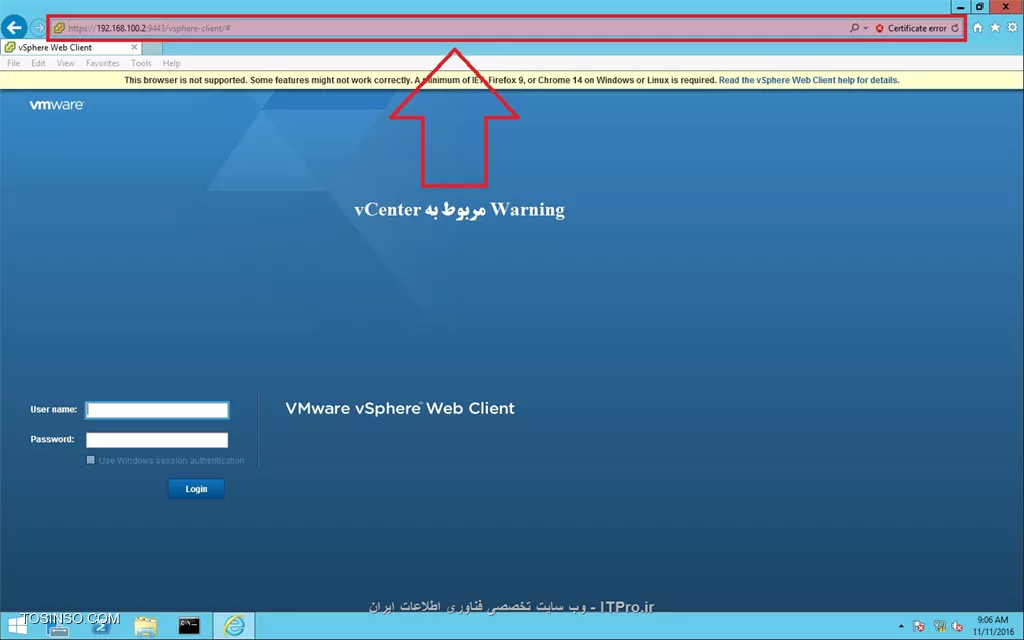Click the page icon in address bar
Image resolution: width=1024 pixels, height=640 pixels.
59,28
